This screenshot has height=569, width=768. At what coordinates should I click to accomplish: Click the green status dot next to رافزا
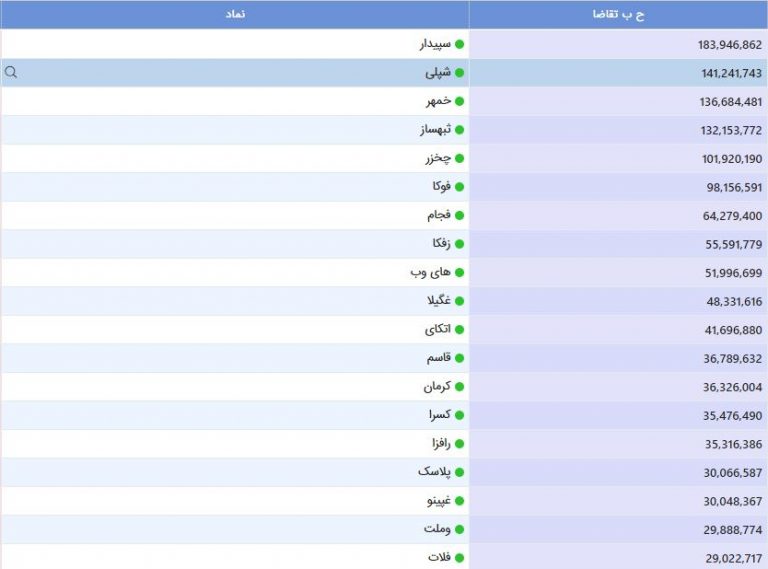coord(459,444)
